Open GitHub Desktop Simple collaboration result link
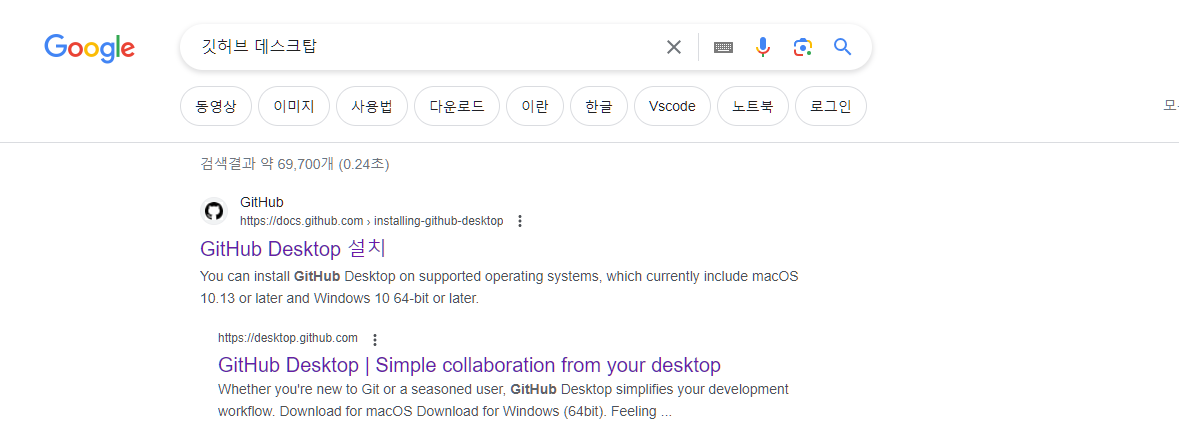Screen dimensions: 1179x438 click(469, 365)
